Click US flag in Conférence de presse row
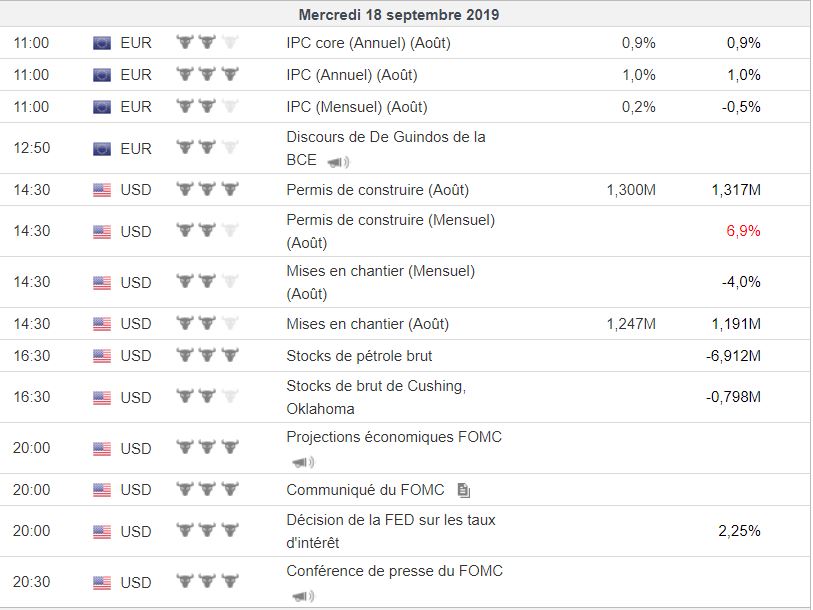This screenshot has height=610, width=813. pyautogui.click(x=102, y=583)
